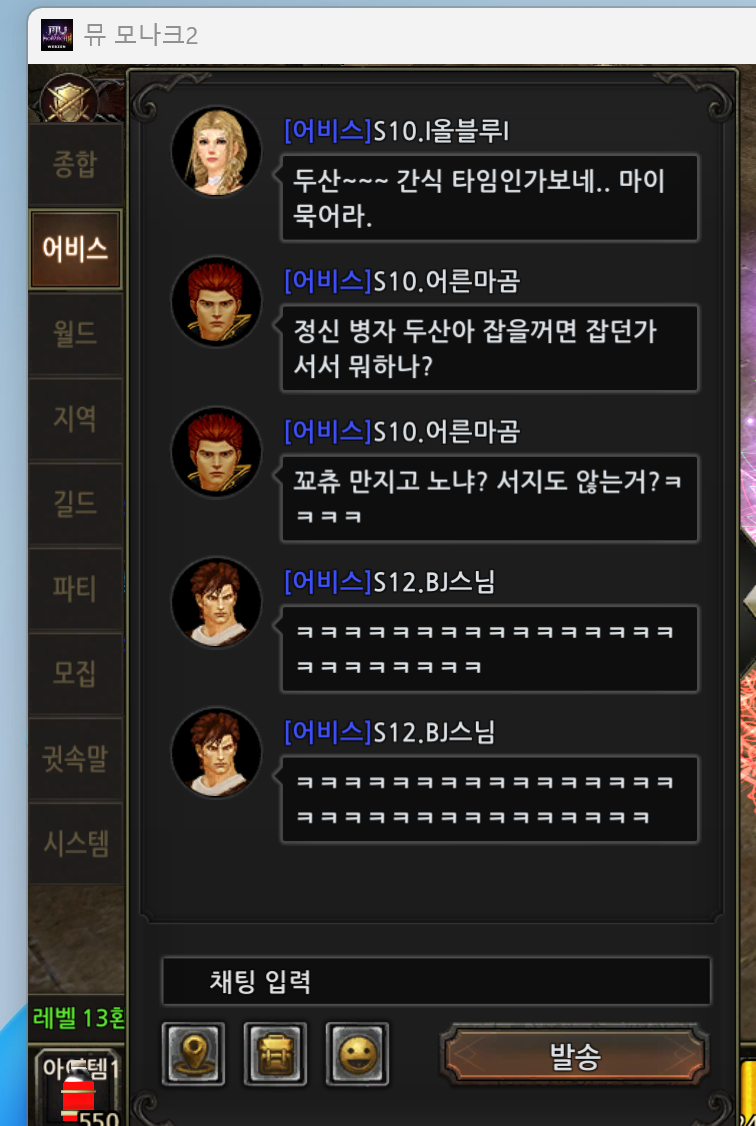Click the 발송 send button
Viewport: 756px width, 1126px height.
[574, 1055]
